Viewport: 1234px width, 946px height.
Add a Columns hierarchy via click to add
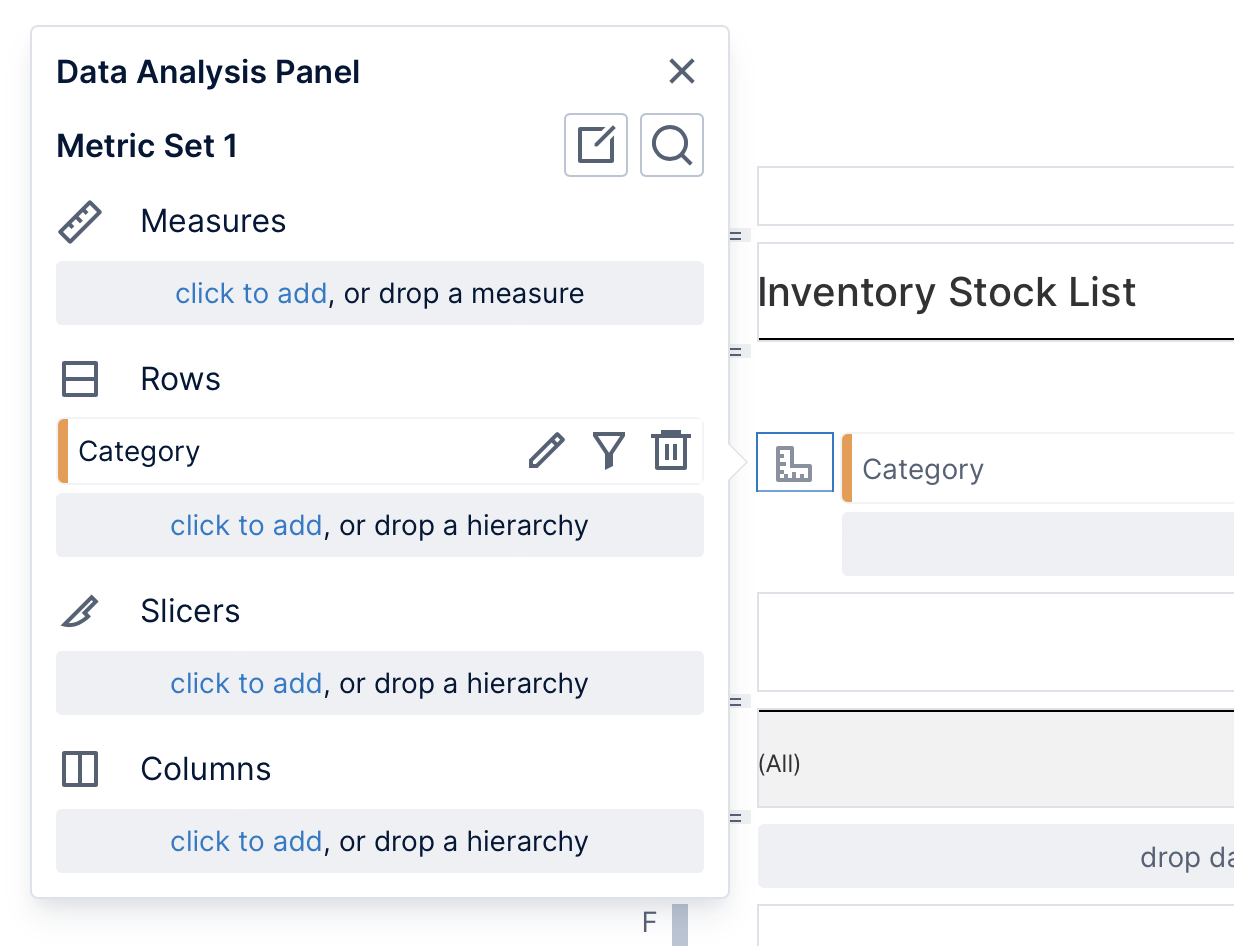246,841
